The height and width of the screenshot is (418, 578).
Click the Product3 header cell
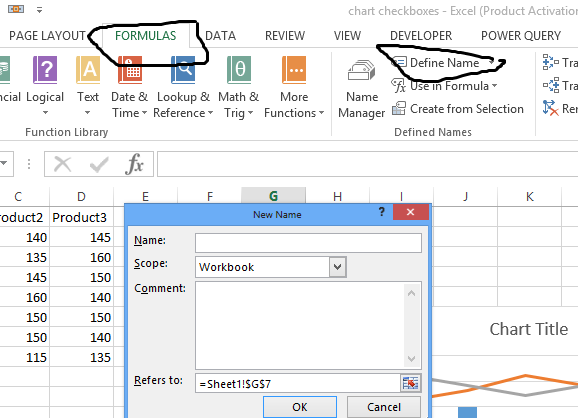click(81, 217)
